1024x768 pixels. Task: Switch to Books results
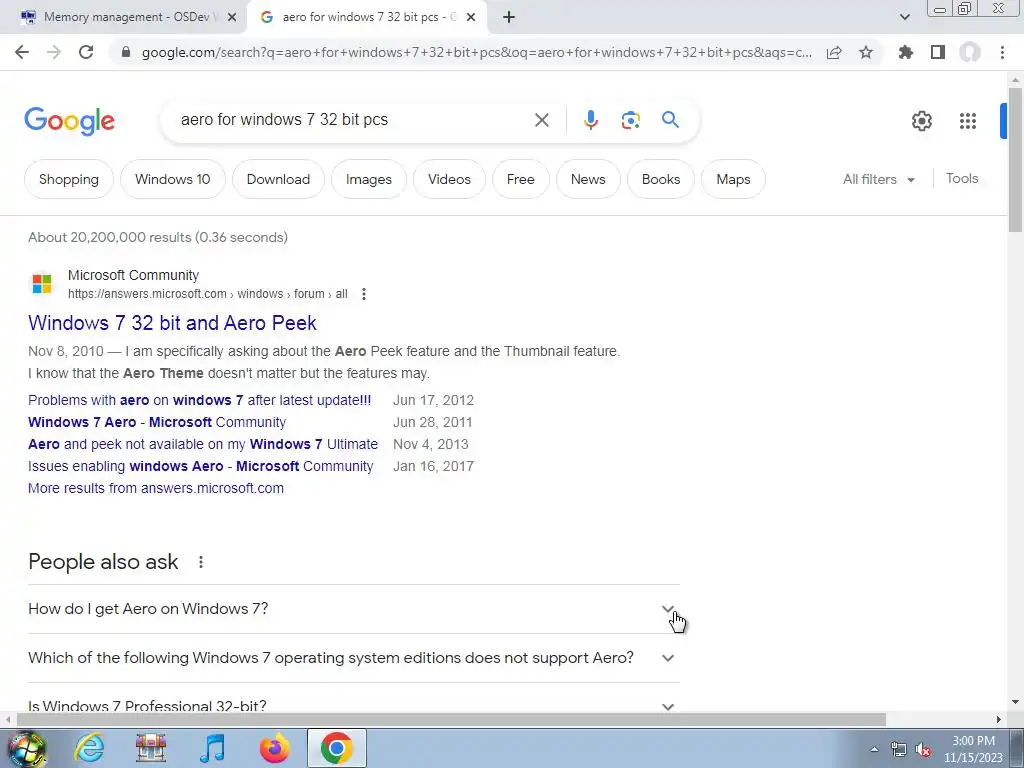pyautogui.click(x=661, y=179)
